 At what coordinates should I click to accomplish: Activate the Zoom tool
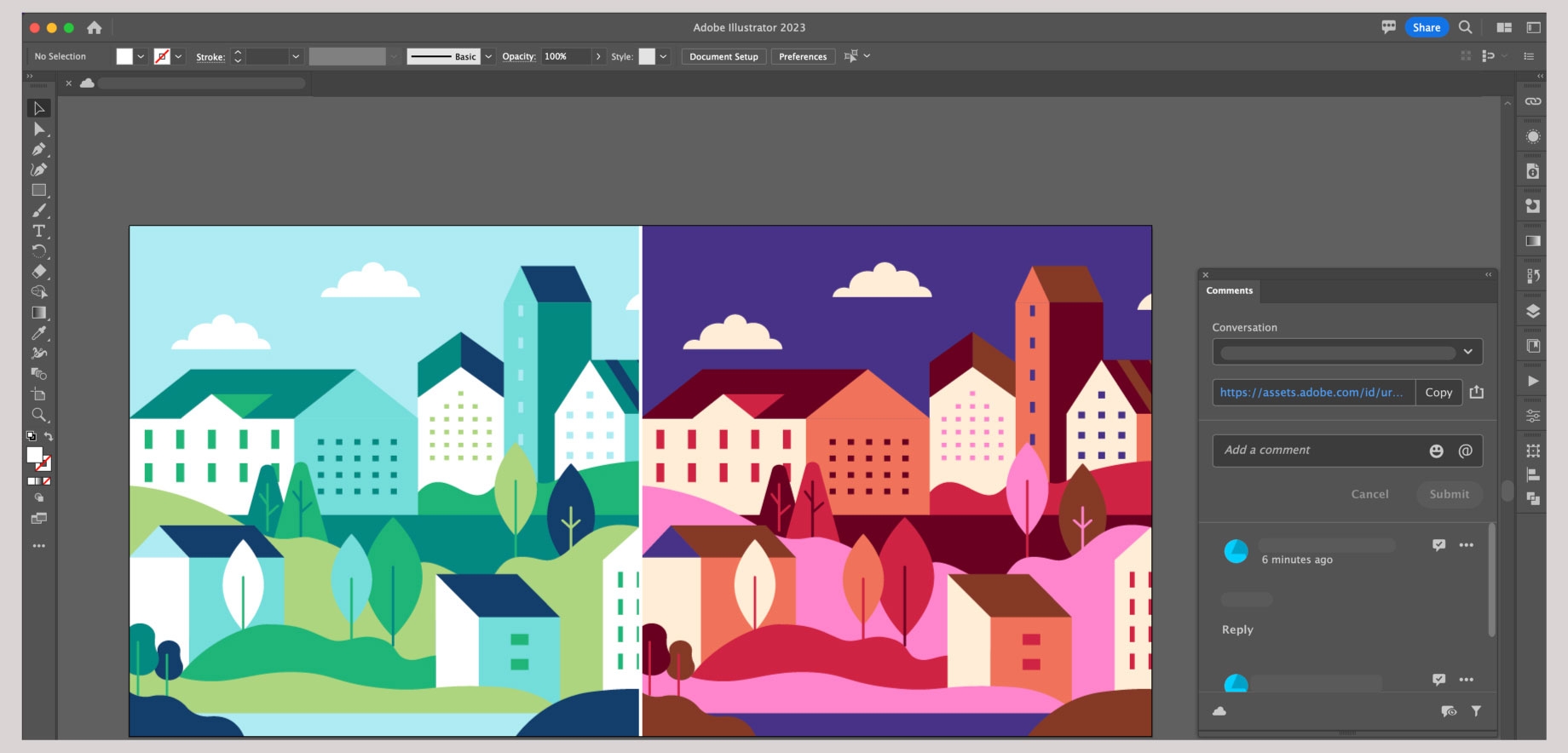tap(38, 415)
